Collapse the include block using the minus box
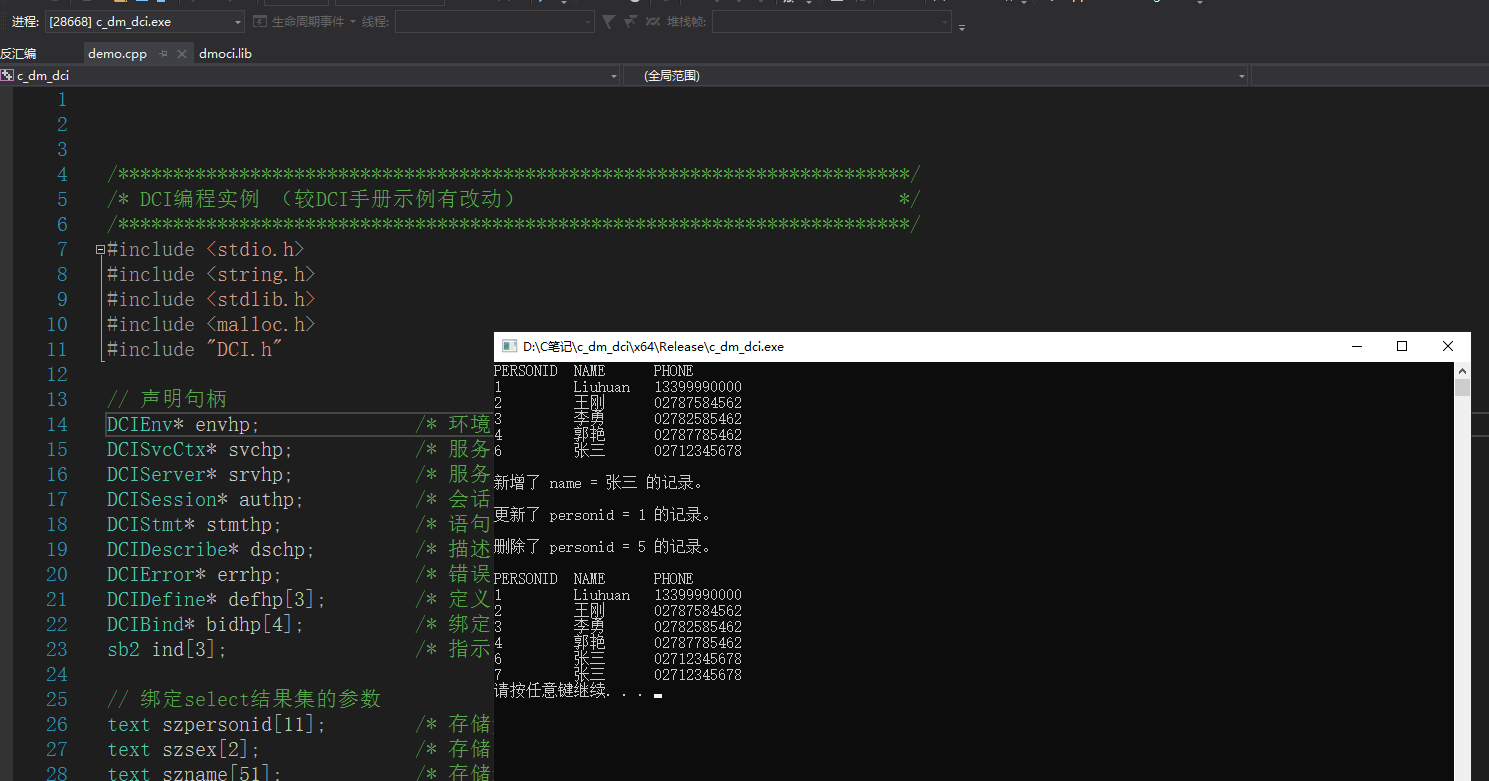 (99, 249)
